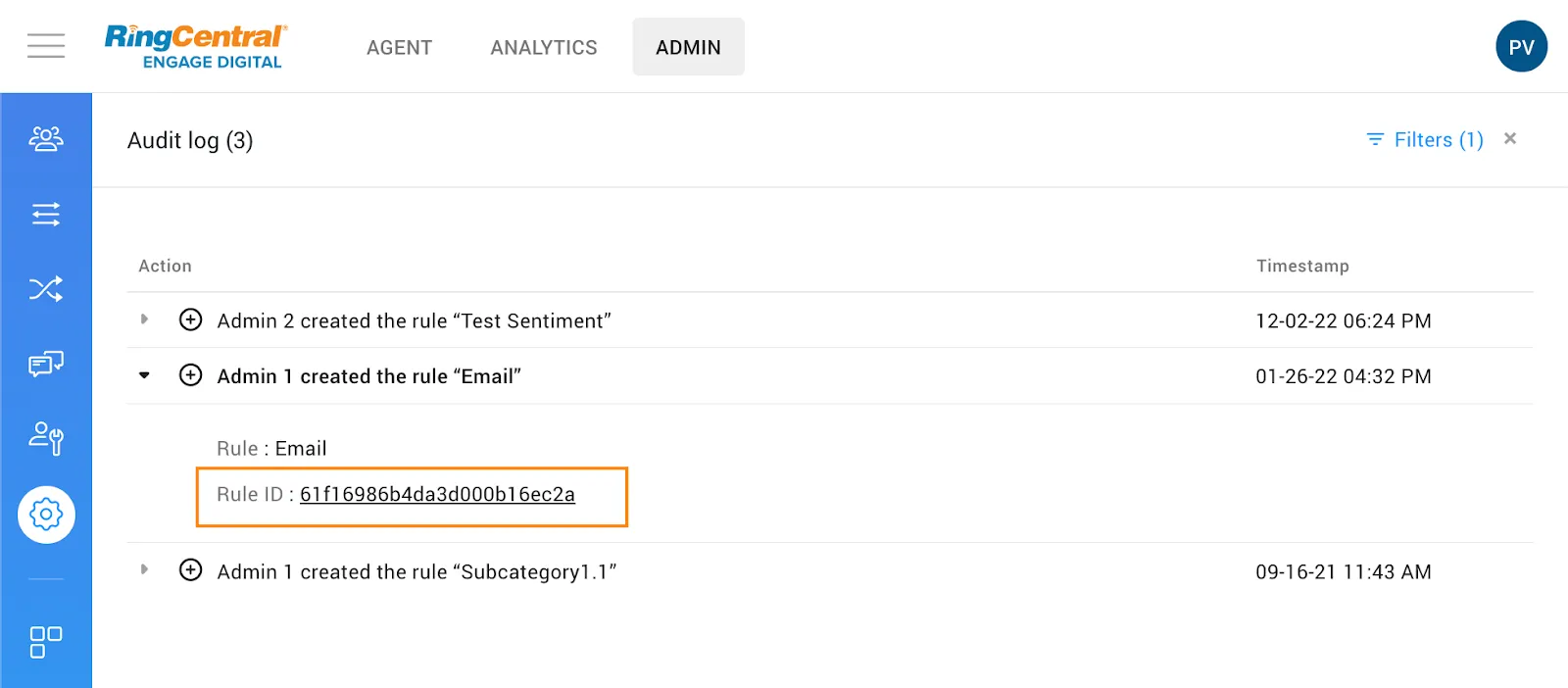The height and width of the screenshot is (688, 1568).
Task: Switch to the ANALYTICS tab
Action: [x=544, y=47]
